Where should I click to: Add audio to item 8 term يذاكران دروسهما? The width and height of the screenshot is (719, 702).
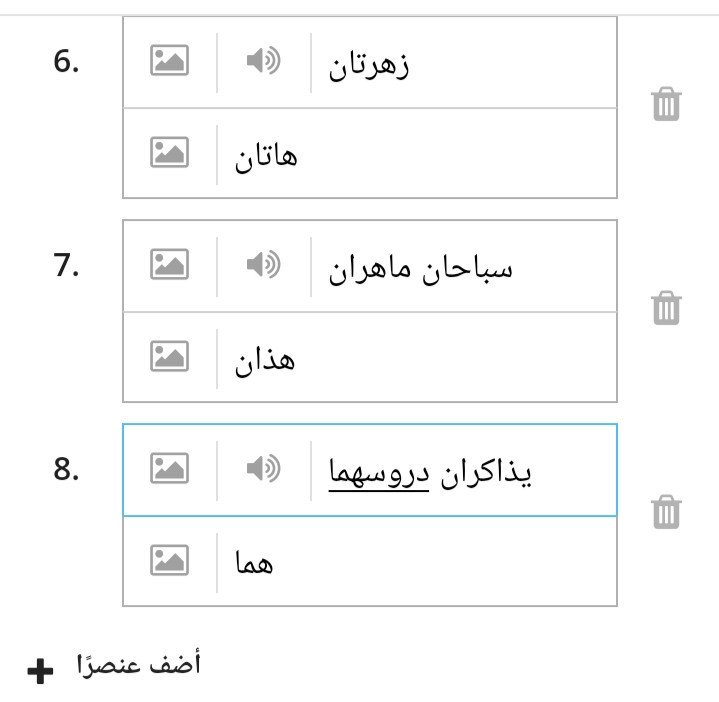[264, 468]
